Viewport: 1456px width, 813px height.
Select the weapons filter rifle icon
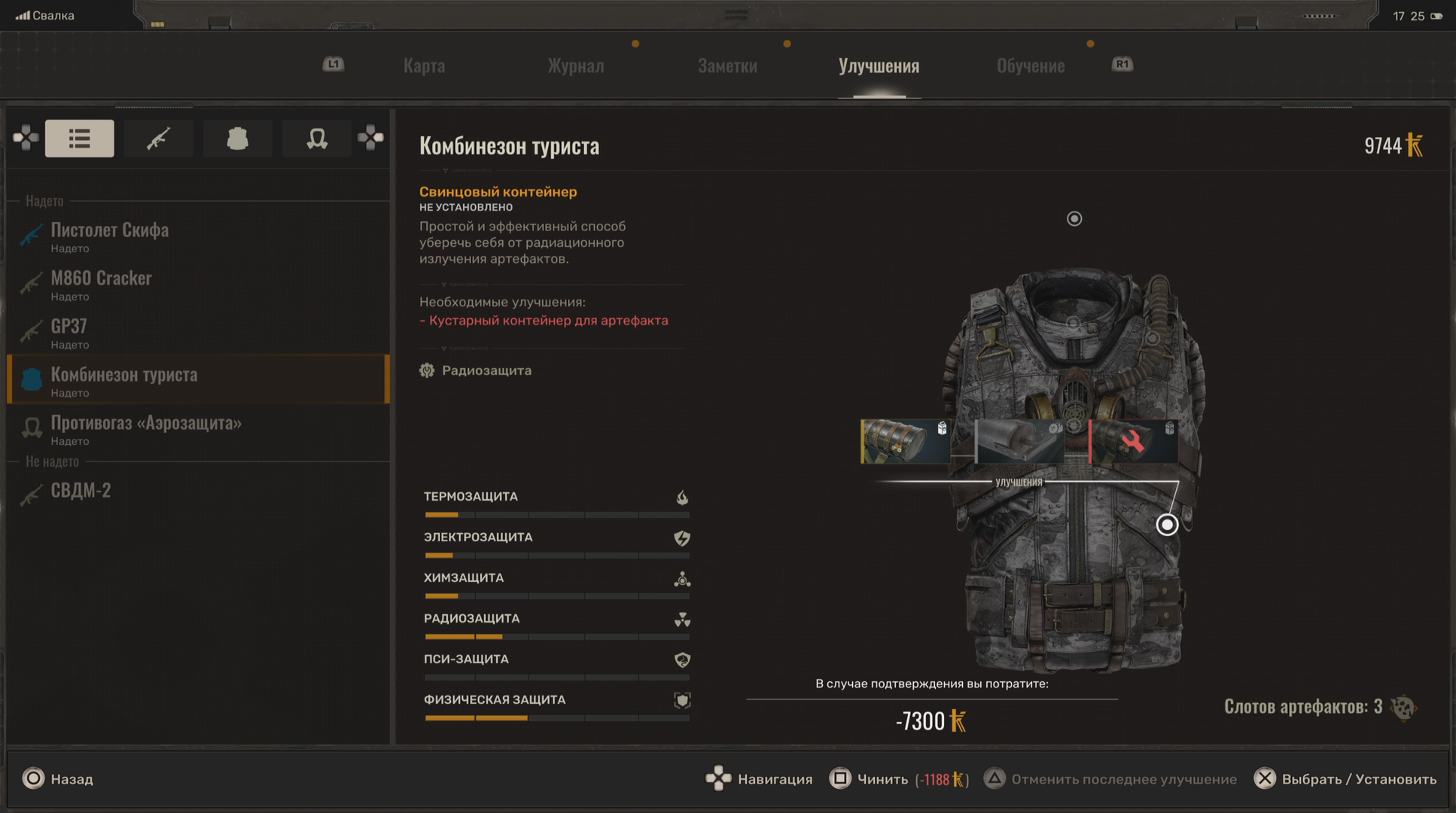click(158, 139)
